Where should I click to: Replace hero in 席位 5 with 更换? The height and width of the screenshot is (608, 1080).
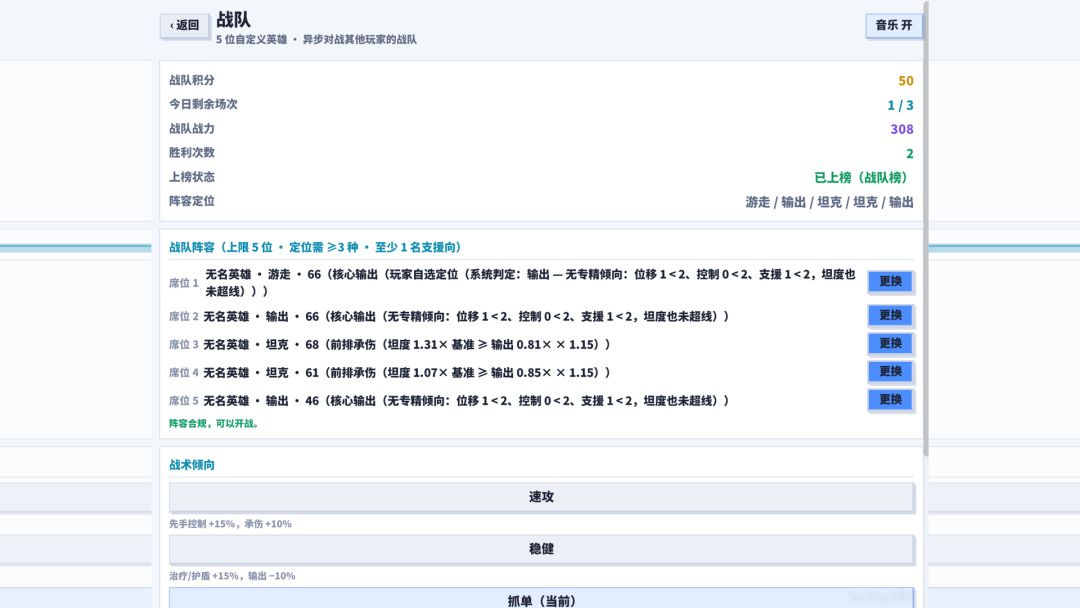pyautogui.click(x=890, y=400)
